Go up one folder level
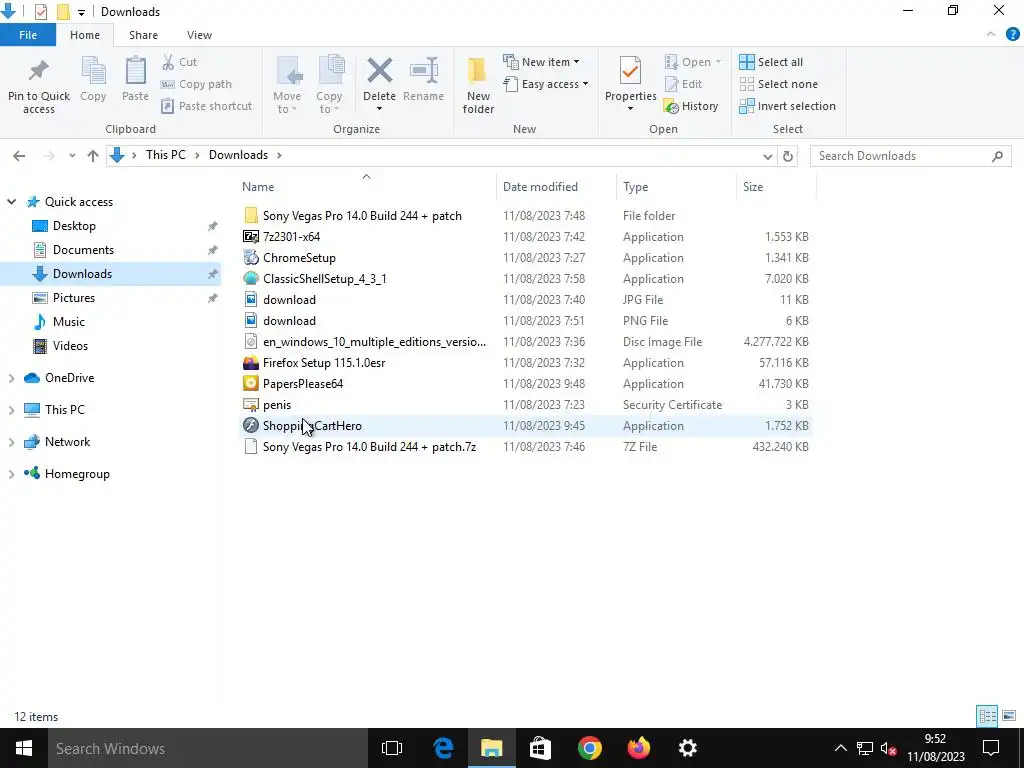Image resolution: width=1024 pixels, height=768 pixels. tap(93, 155)
